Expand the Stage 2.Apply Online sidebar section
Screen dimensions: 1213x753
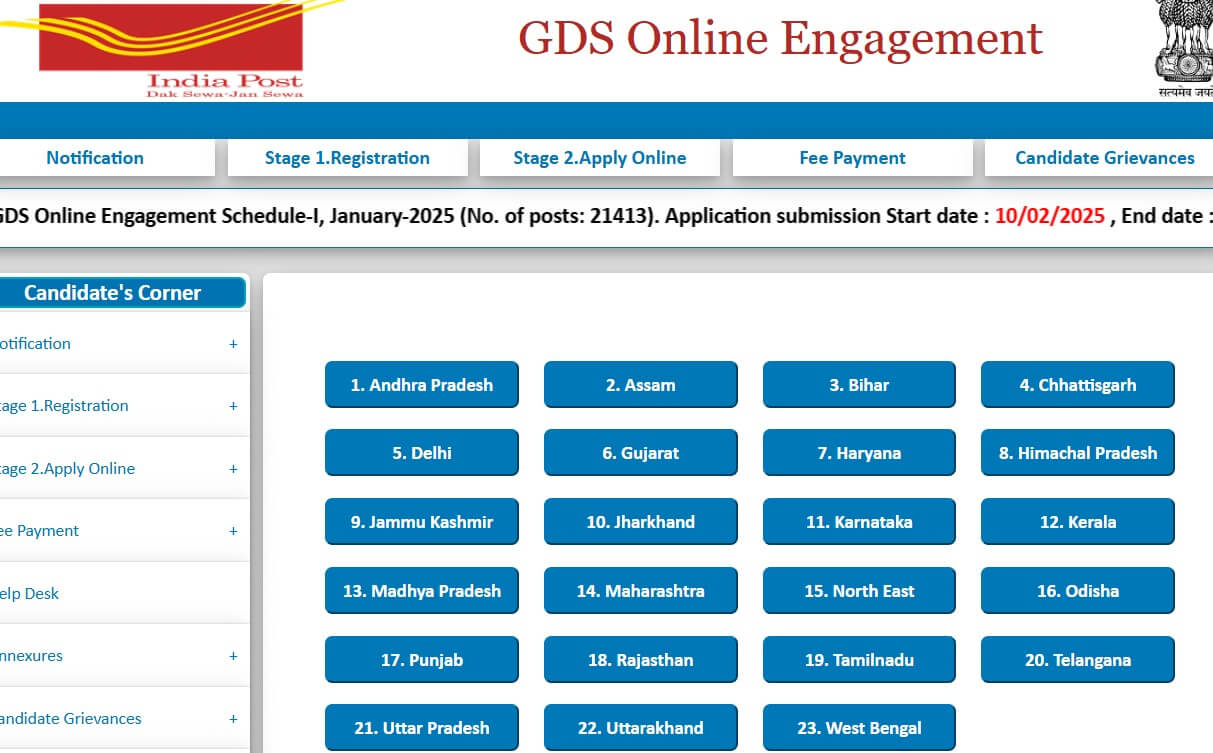(233, 468)
